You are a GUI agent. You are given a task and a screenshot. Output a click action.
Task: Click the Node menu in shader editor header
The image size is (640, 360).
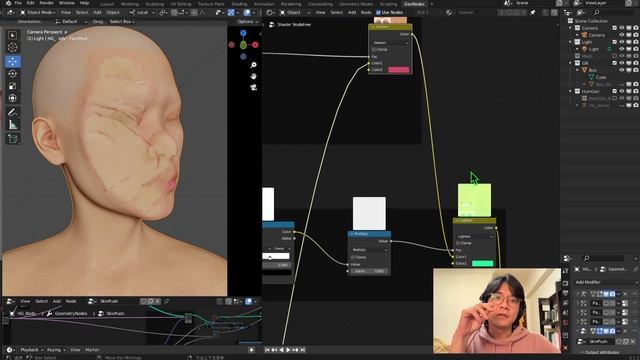click(366, 13)
